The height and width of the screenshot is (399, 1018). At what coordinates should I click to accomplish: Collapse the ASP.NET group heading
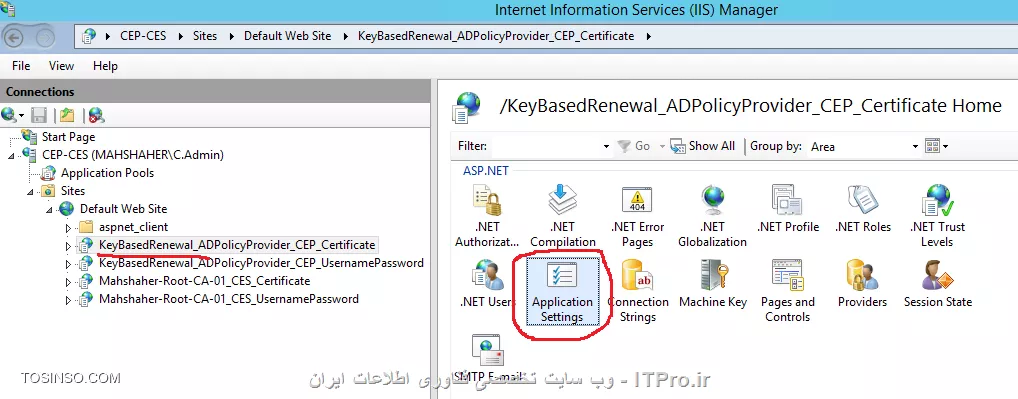tap(486, 171)
